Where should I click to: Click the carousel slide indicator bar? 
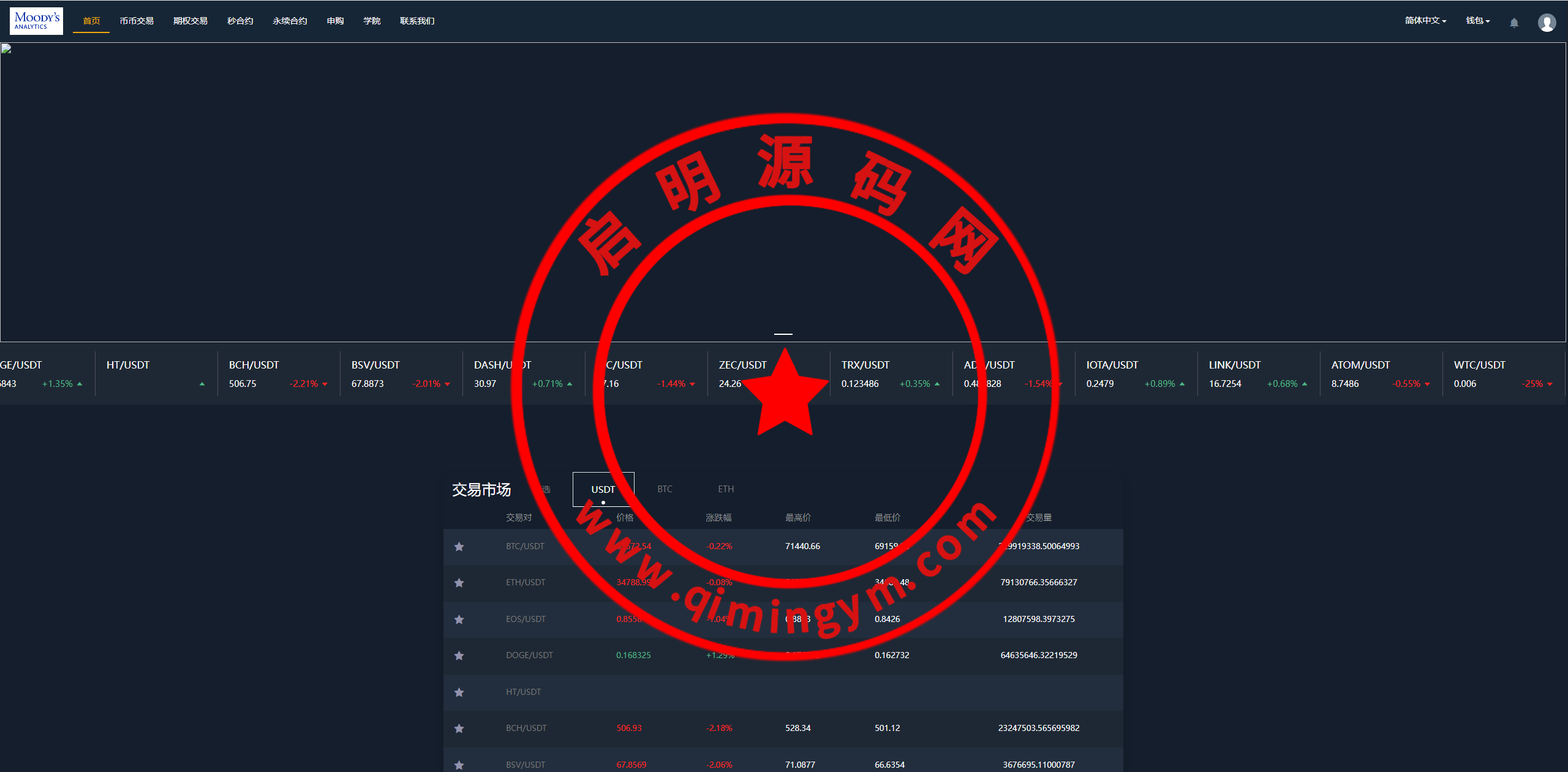783,334
